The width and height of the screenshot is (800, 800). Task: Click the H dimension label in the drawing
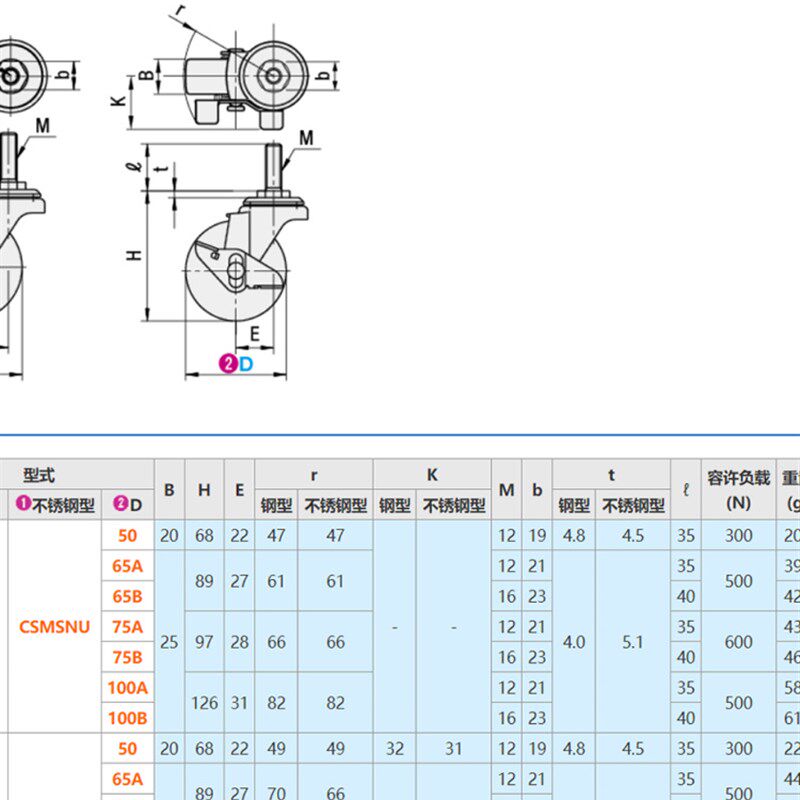click(134, 255)
